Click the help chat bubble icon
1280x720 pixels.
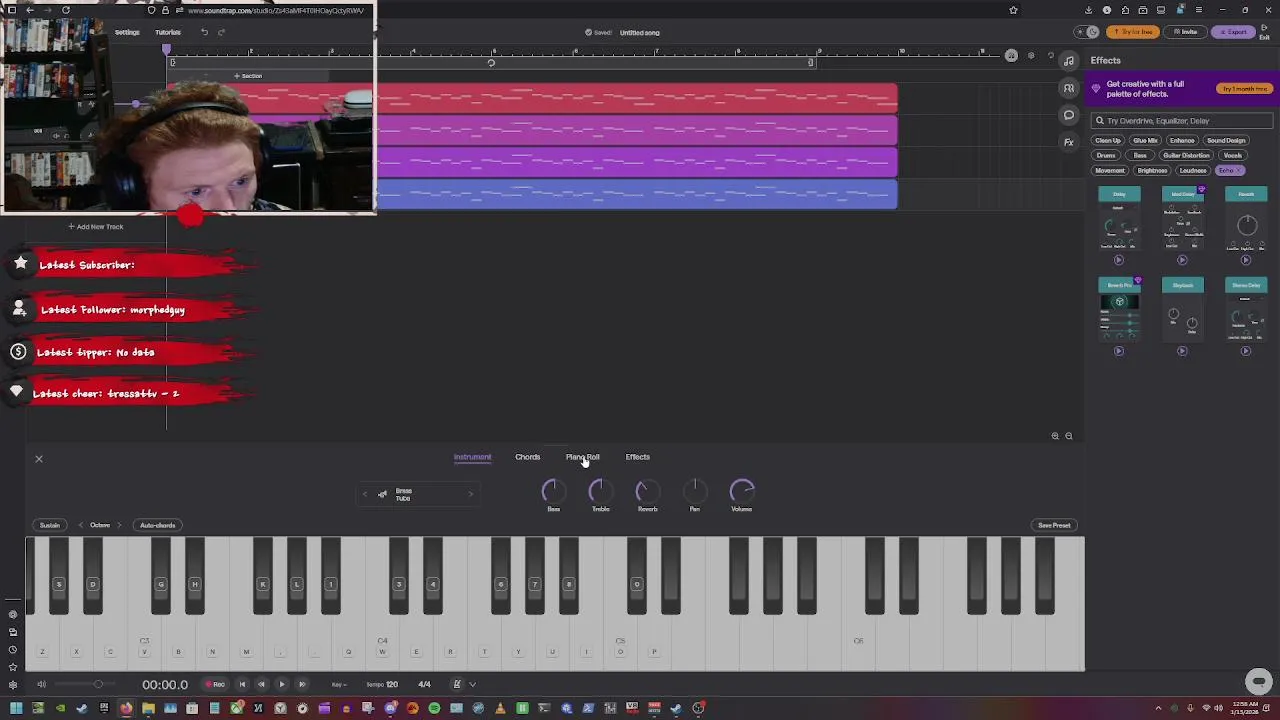click(x=1259, y=681)
